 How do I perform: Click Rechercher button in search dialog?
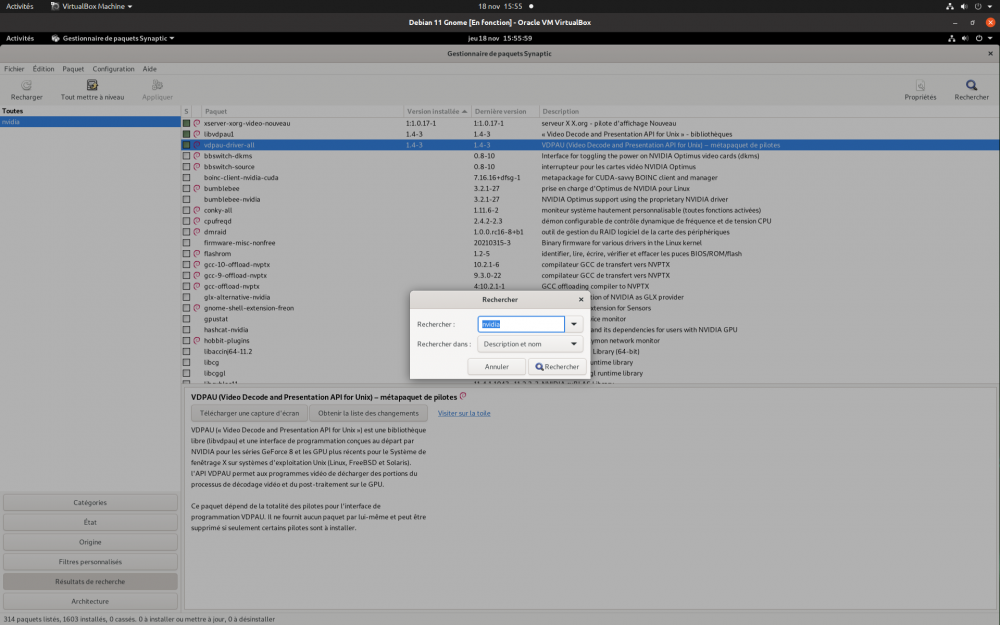tap(557, 367)
